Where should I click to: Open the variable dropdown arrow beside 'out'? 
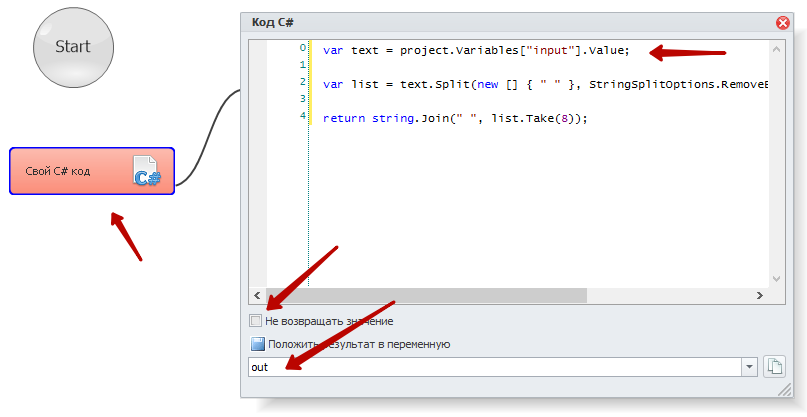pos(749,367)
